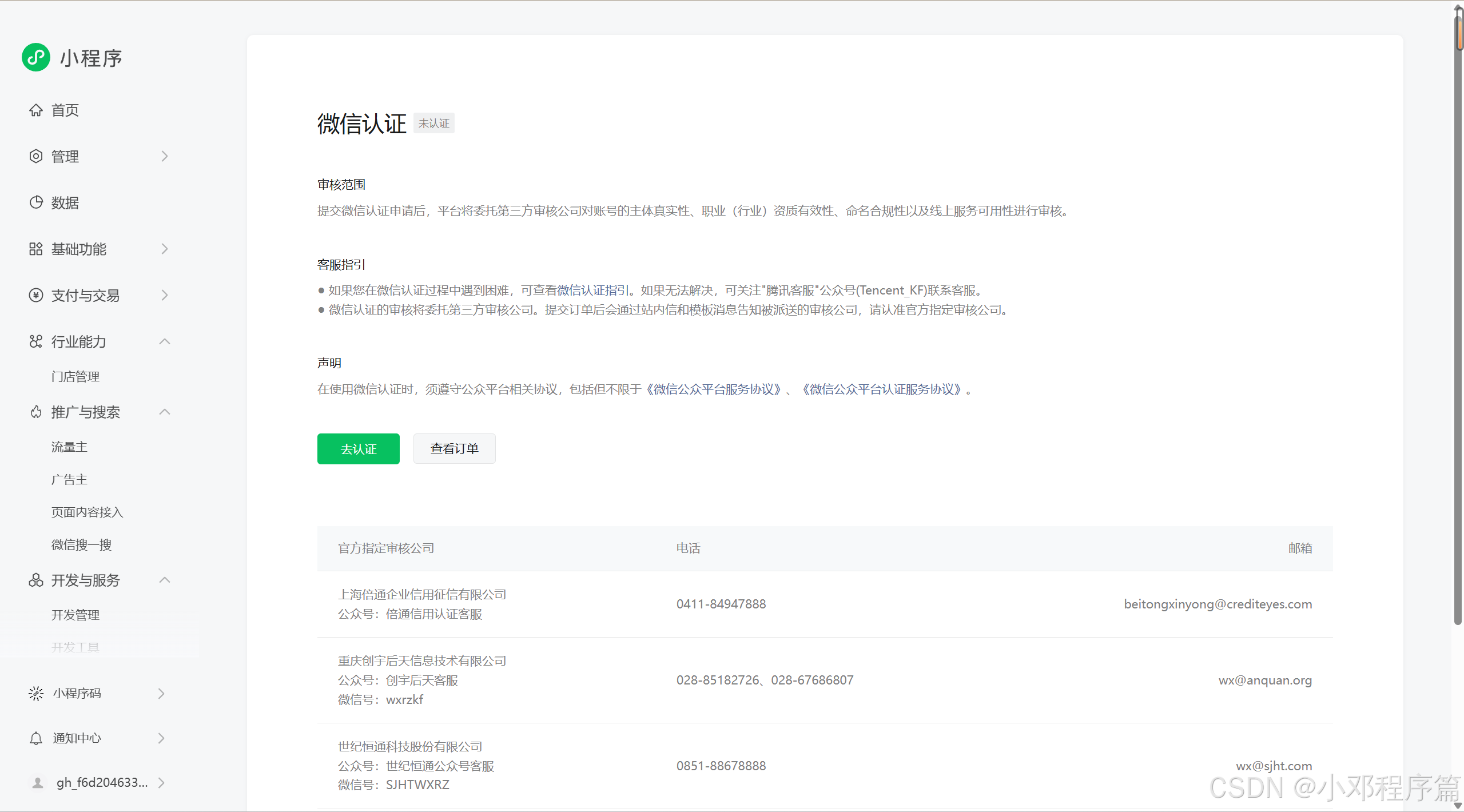Click the 查看订单 button
Viewport: 1464px width, 812px height.
coord(455,449)
